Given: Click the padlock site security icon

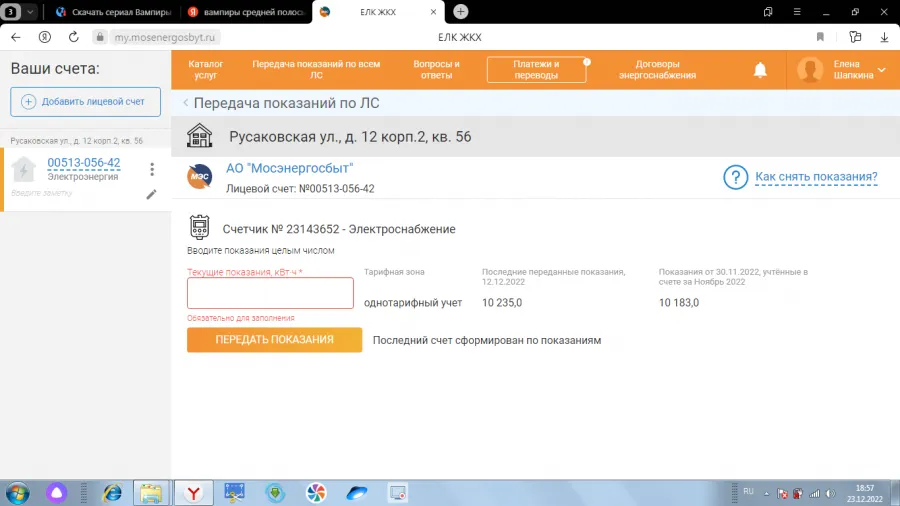Looking at the screenshot, I should (x=100, y=37).
